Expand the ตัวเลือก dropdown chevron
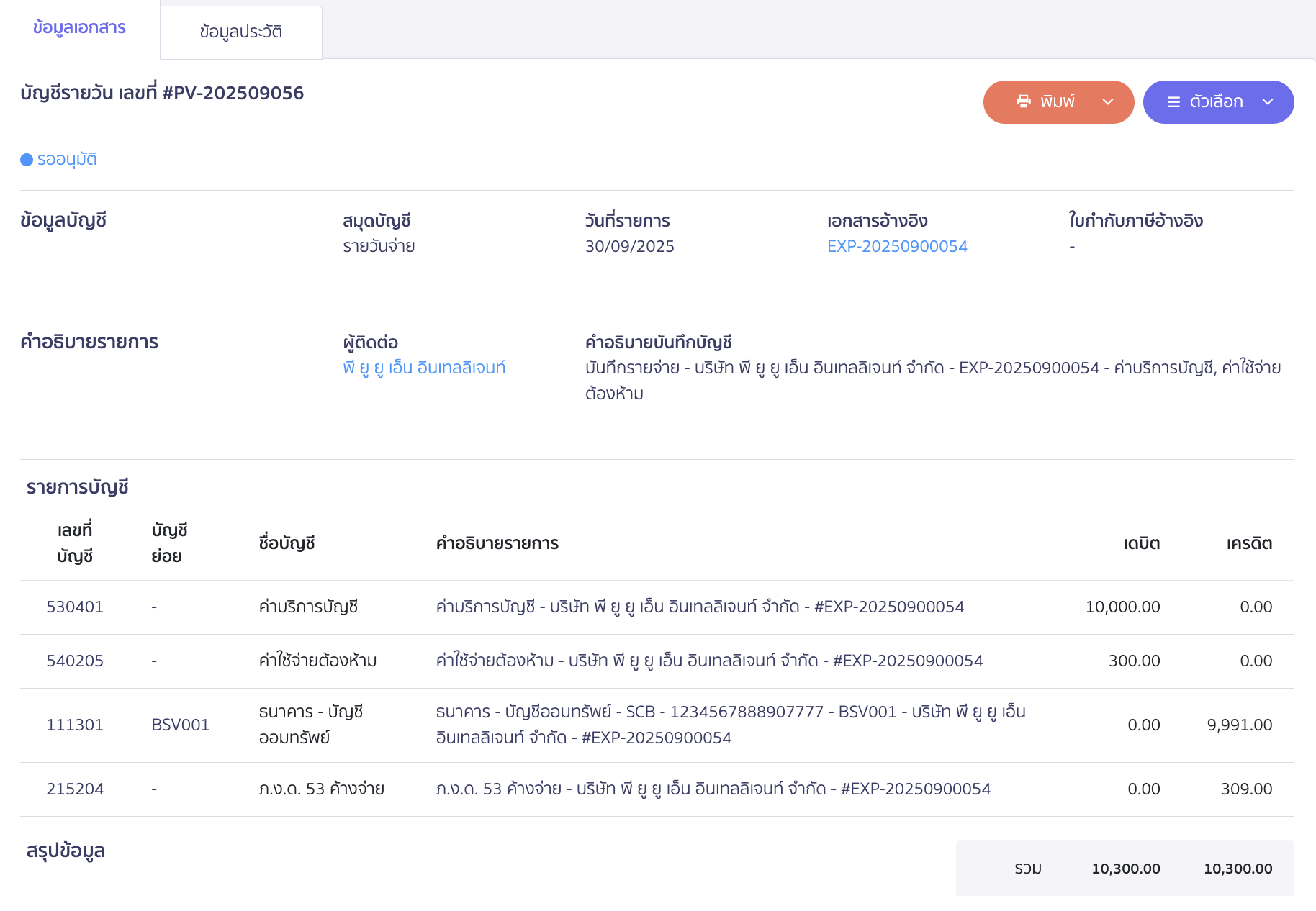The height and width of the screenshot is (911, 1316). coord(1268,102)
